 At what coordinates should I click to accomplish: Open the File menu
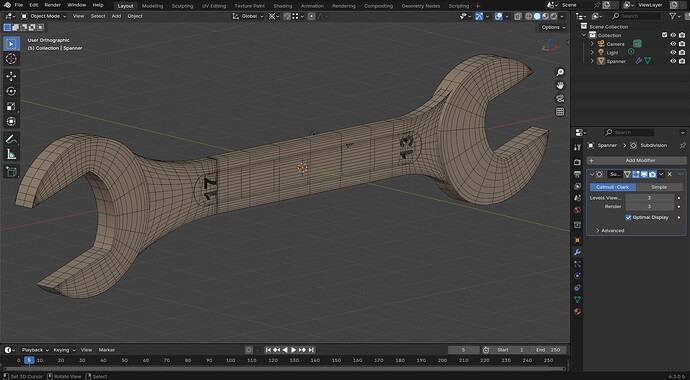(x=18, y=5)
